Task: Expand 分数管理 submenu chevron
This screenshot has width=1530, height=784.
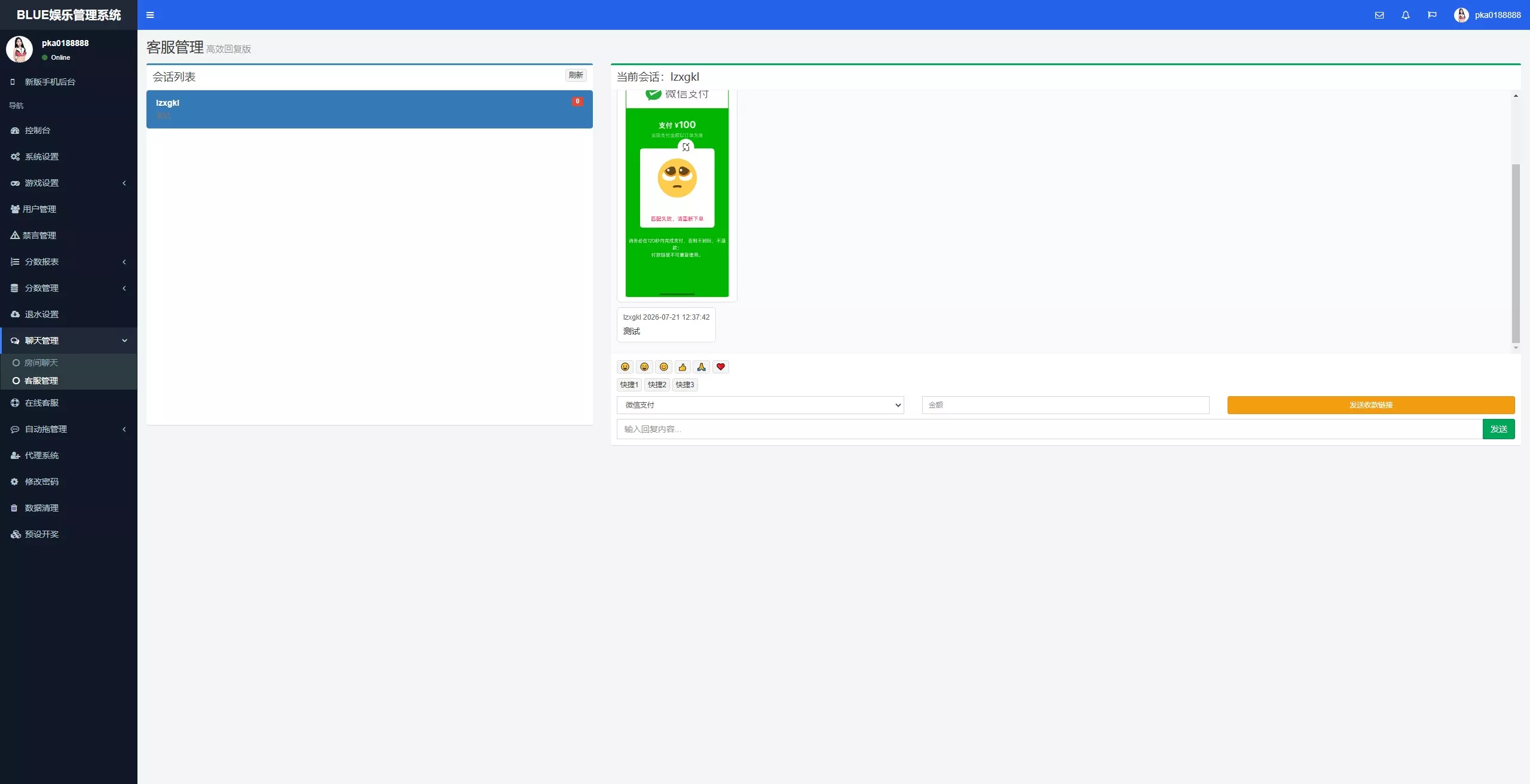Action: coord(124,288)
